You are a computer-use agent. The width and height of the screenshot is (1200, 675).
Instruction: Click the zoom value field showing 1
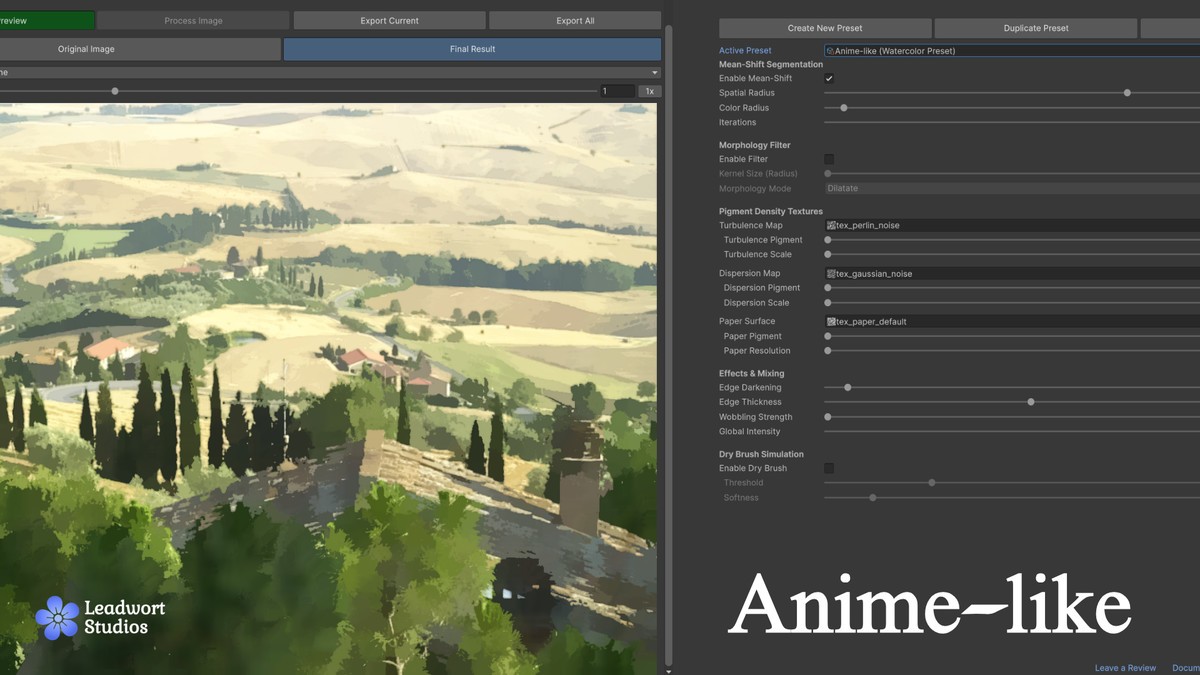[616, 91]
